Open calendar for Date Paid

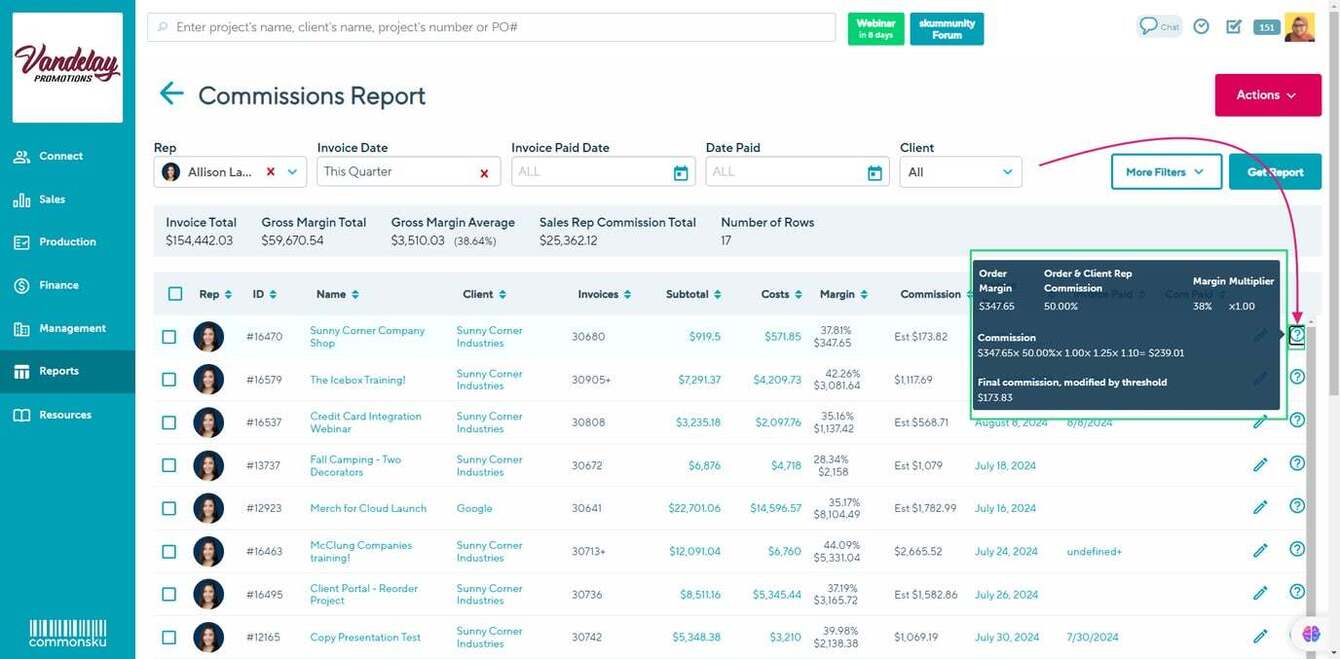(x=875, y=173)
